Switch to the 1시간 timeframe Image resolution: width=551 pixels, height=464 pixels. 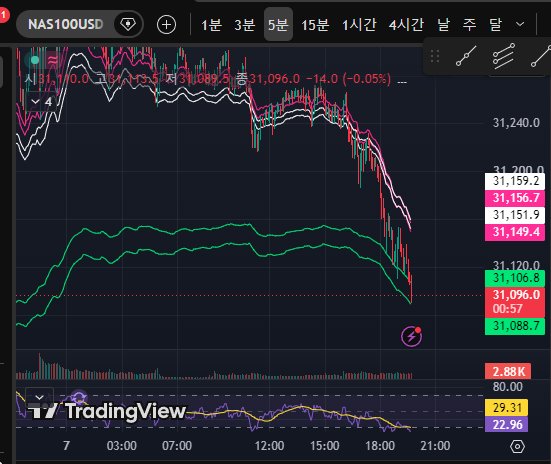point(359,25)
